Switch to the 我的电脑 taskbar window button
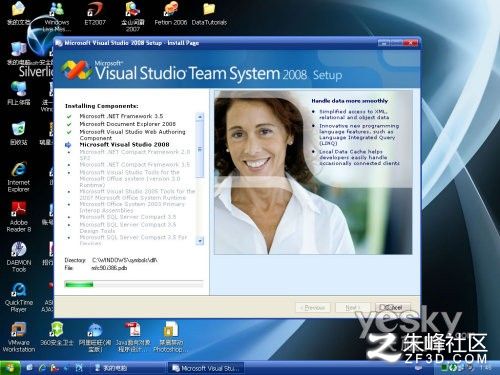Viewport: 500px width, 375px height. (127, 368)
